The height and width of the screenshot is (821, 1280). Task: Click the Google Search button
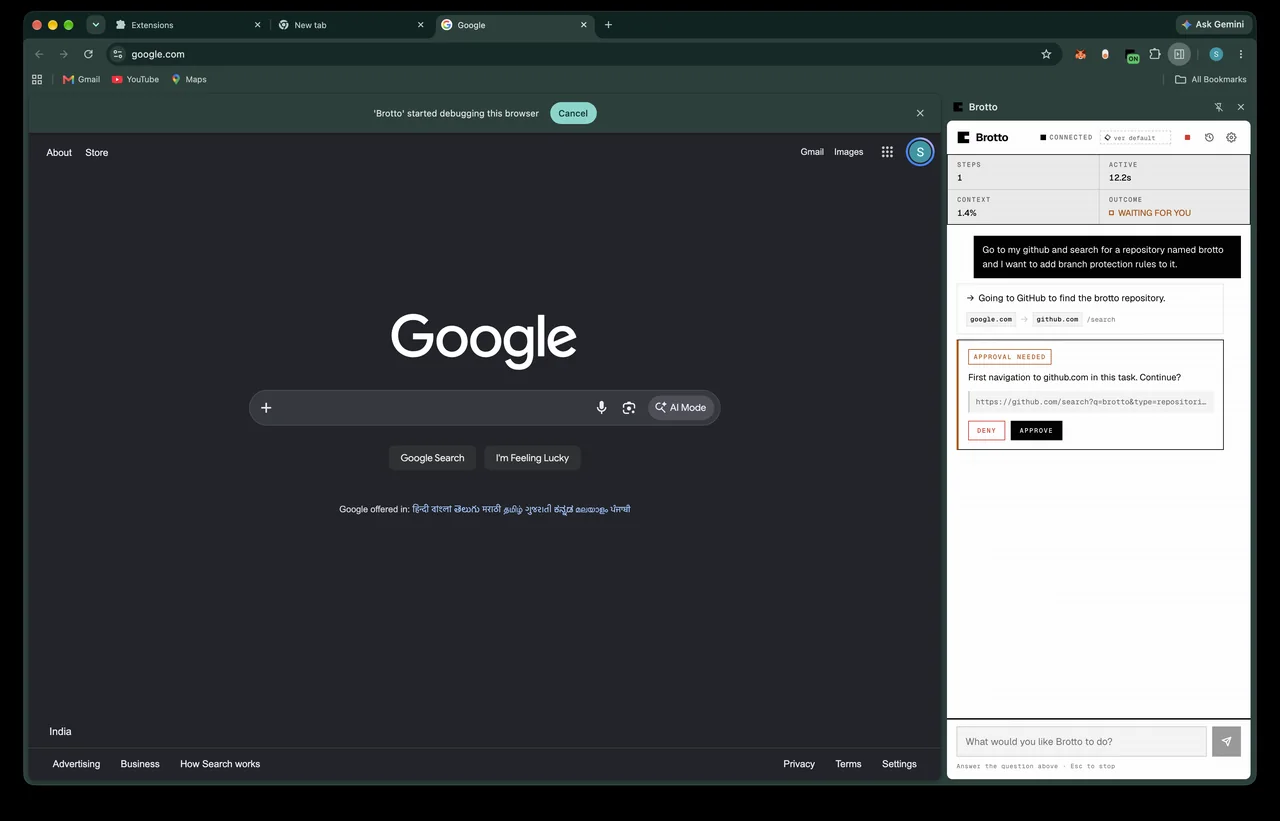tap(432, 458)
